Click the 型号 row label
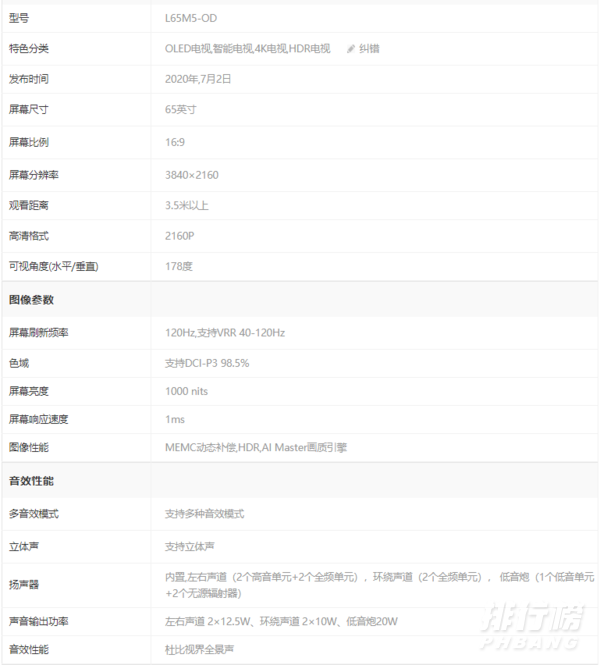This screenshot has height=665, width=600. pos(19,18)
